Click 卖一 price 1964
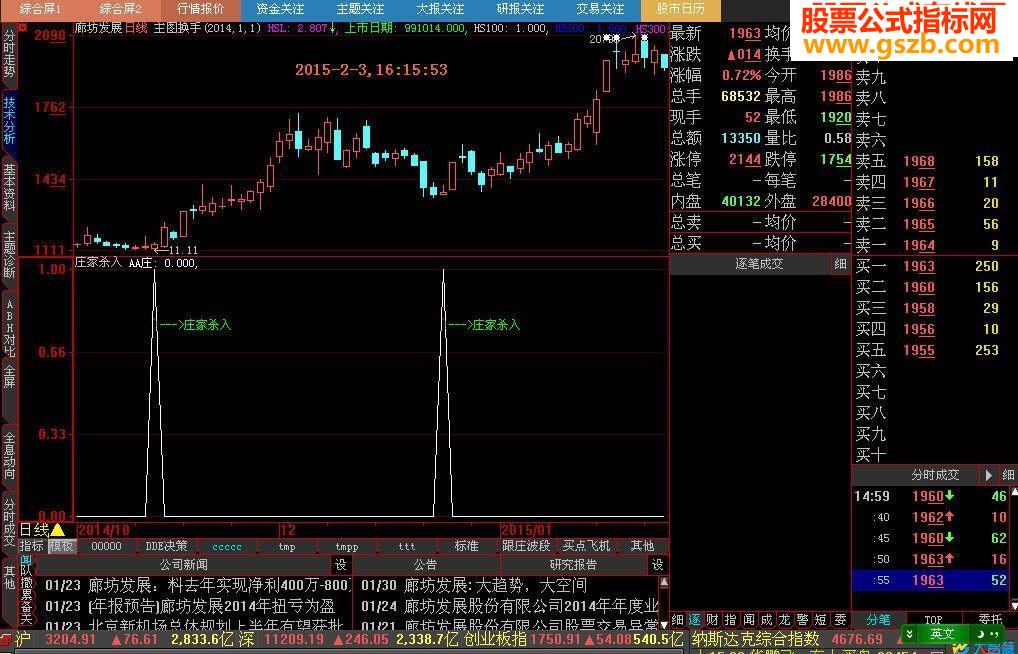The image size is (1018, 654). [919, 245]
